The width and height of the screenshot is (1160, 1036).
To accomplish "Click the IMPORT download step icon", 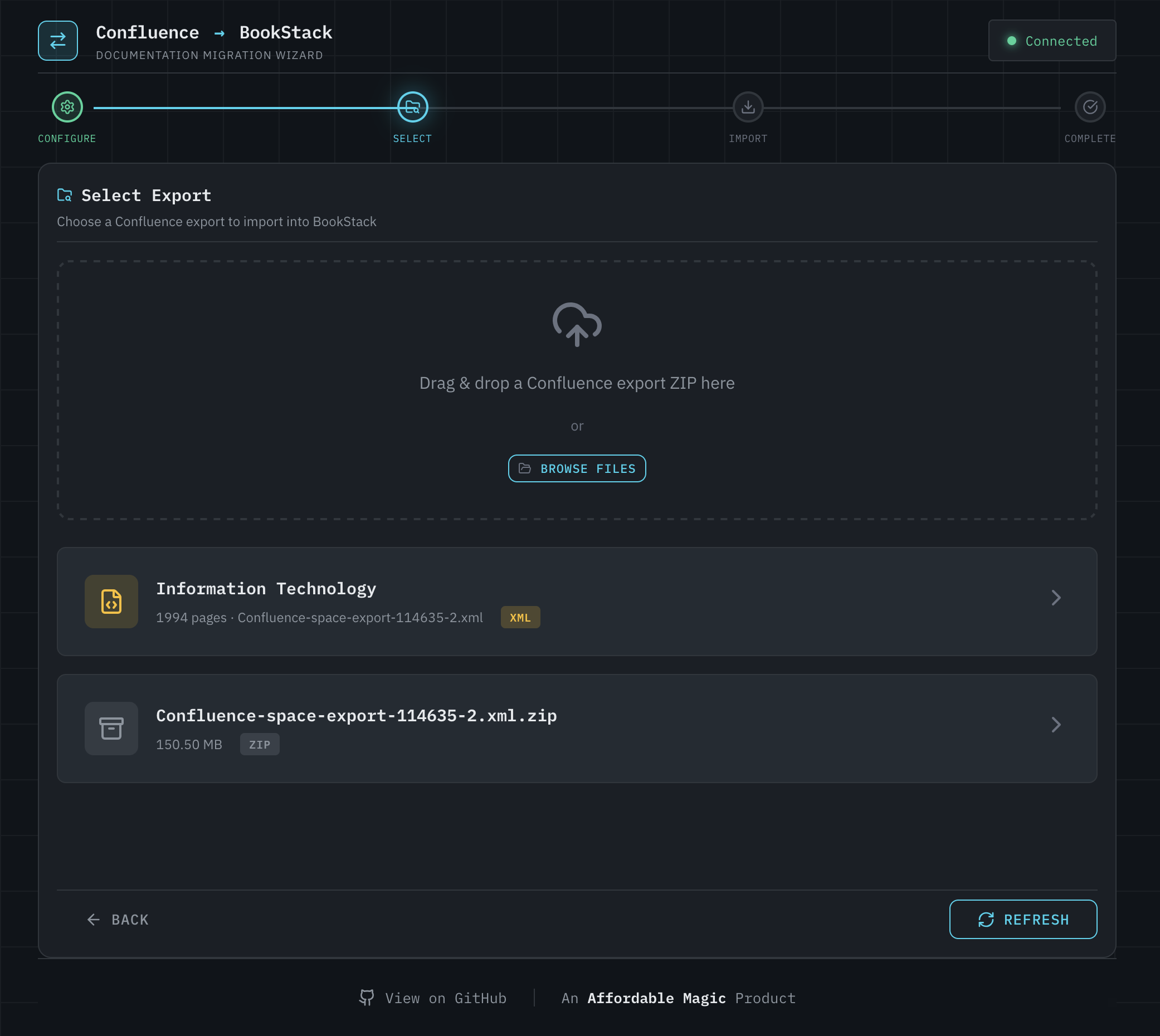I will click(x=748, y=106).
